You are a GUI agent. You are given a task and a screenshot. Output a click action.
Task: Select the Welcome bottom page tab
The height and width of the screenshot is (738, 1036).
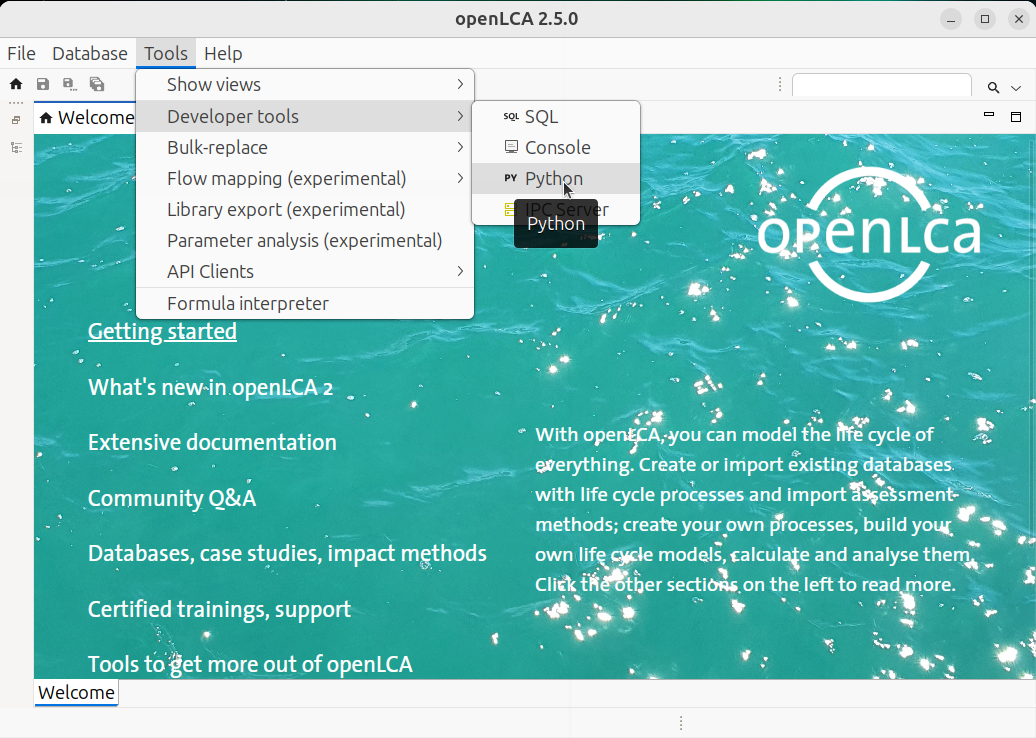(x=76, y=692)
